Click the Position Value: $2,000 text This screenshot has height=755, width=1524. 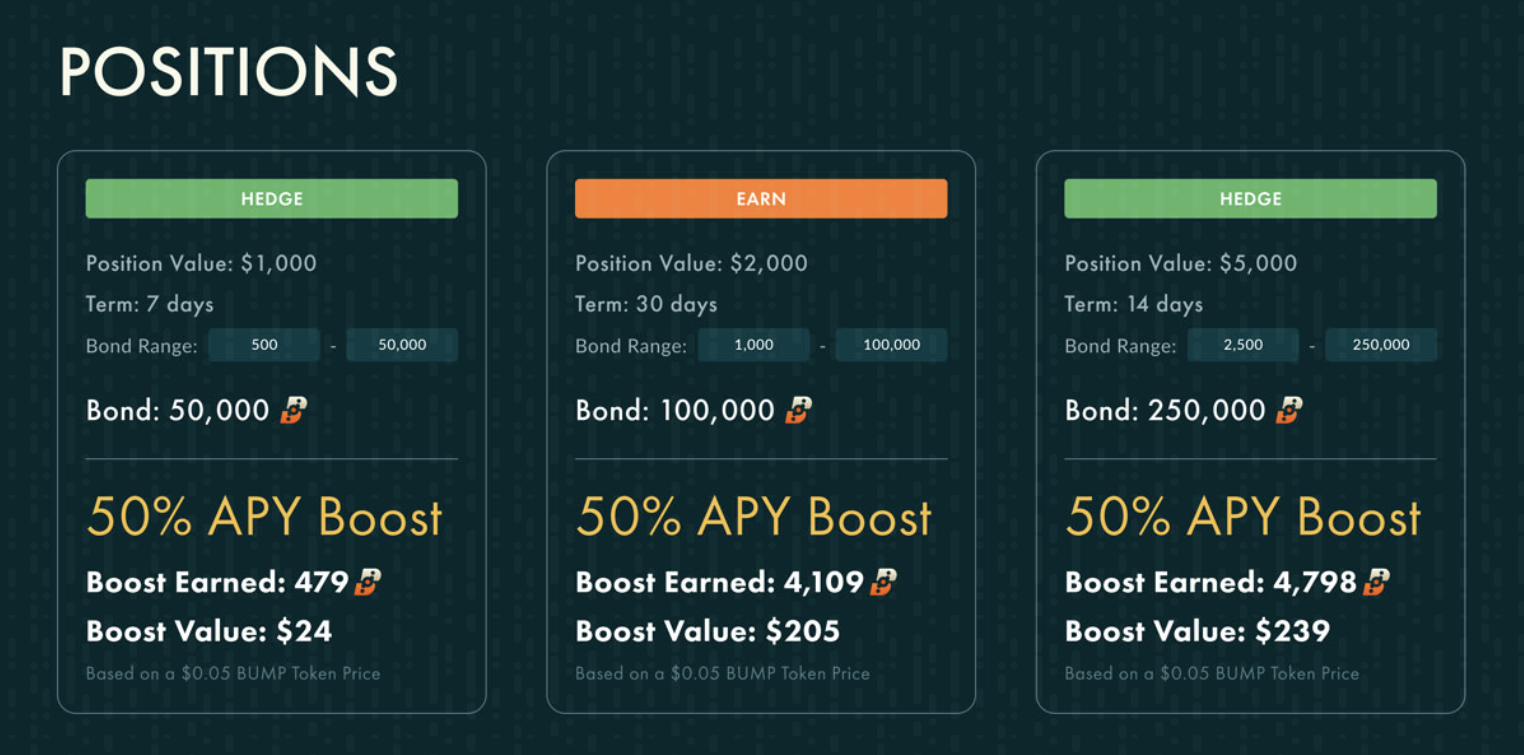pyautogui.click(x=691, y=264)
